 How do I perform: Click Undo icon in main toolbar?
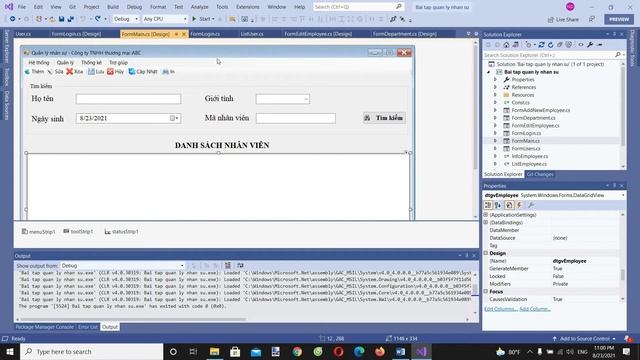(83, 19)
